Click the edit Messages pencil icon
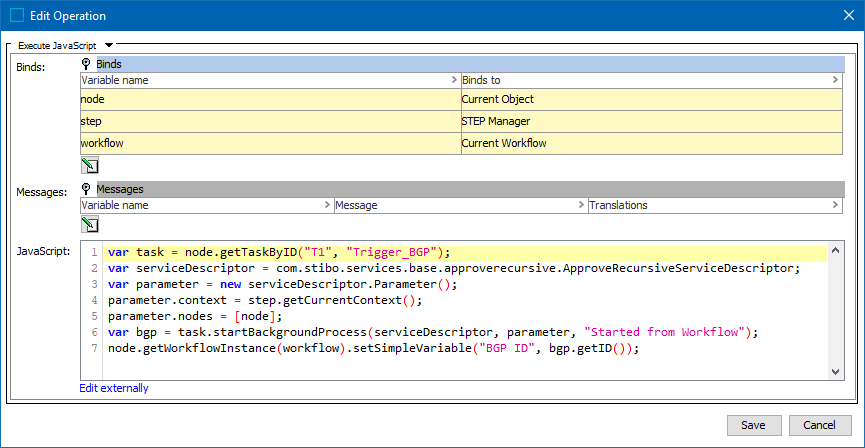Viewport: 865px width, 448px height. click(x=89, y=224)
